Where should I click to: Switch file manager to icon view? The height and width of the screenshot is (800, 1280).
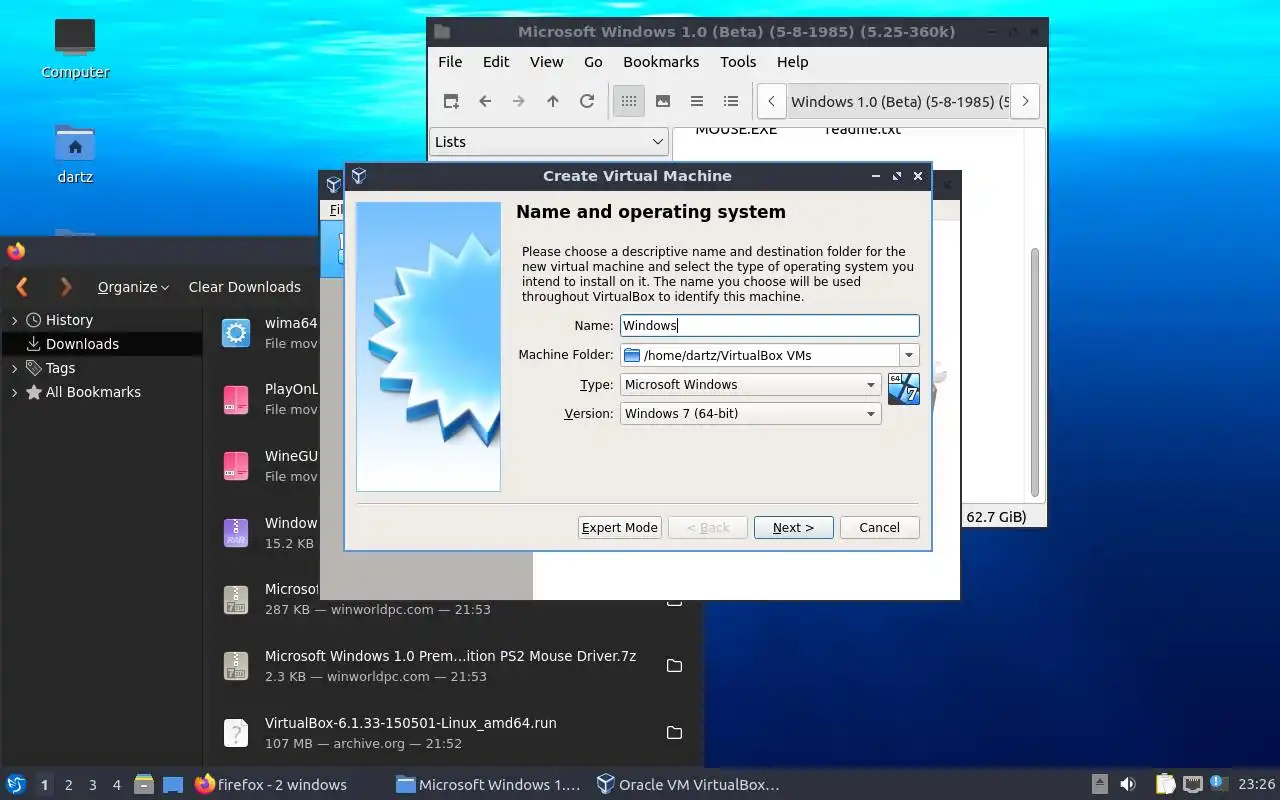point(629,101)
